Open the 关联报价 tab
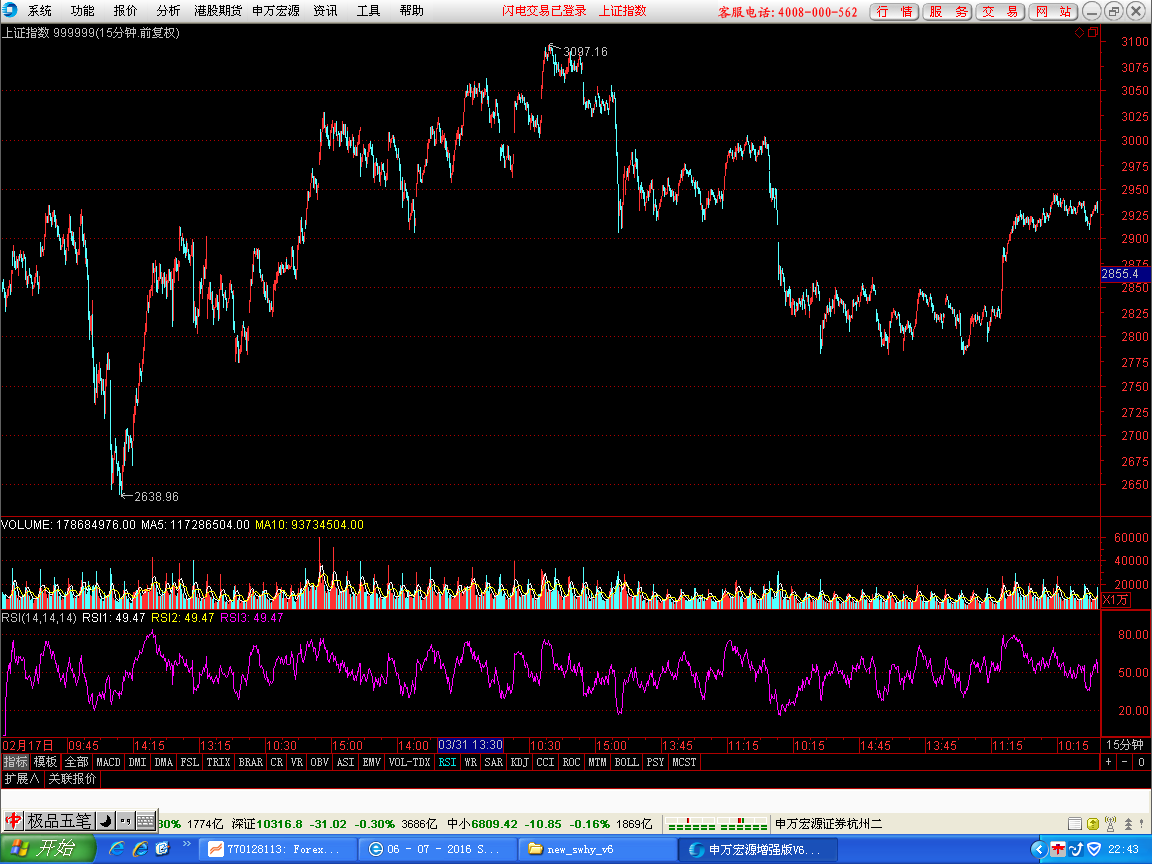Viewport: 1152px width, 864px height. coord(72,779)
